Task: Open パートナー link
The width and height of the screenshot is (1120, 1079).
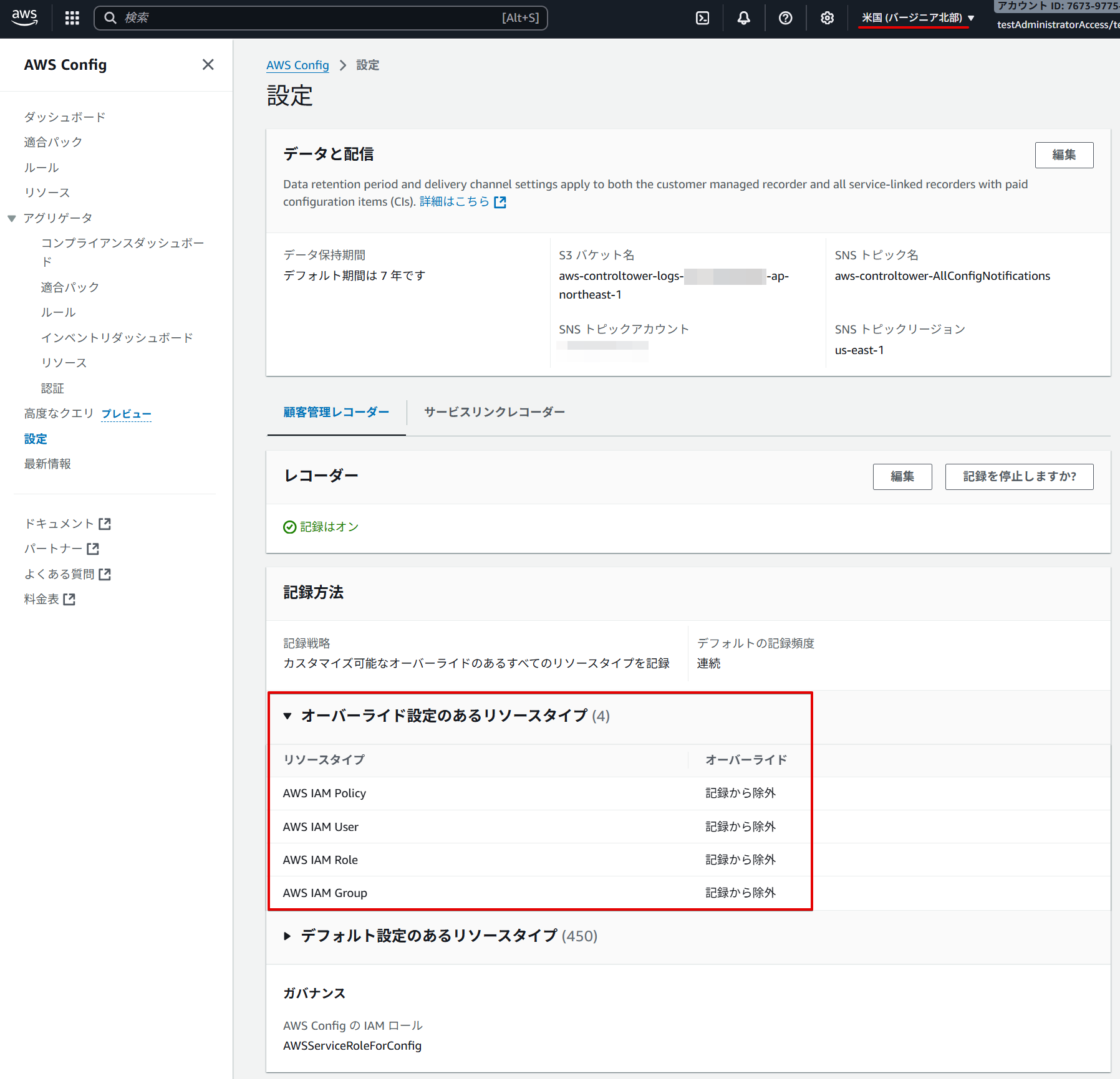Action: pyautogui.click(x=53, y=549)
